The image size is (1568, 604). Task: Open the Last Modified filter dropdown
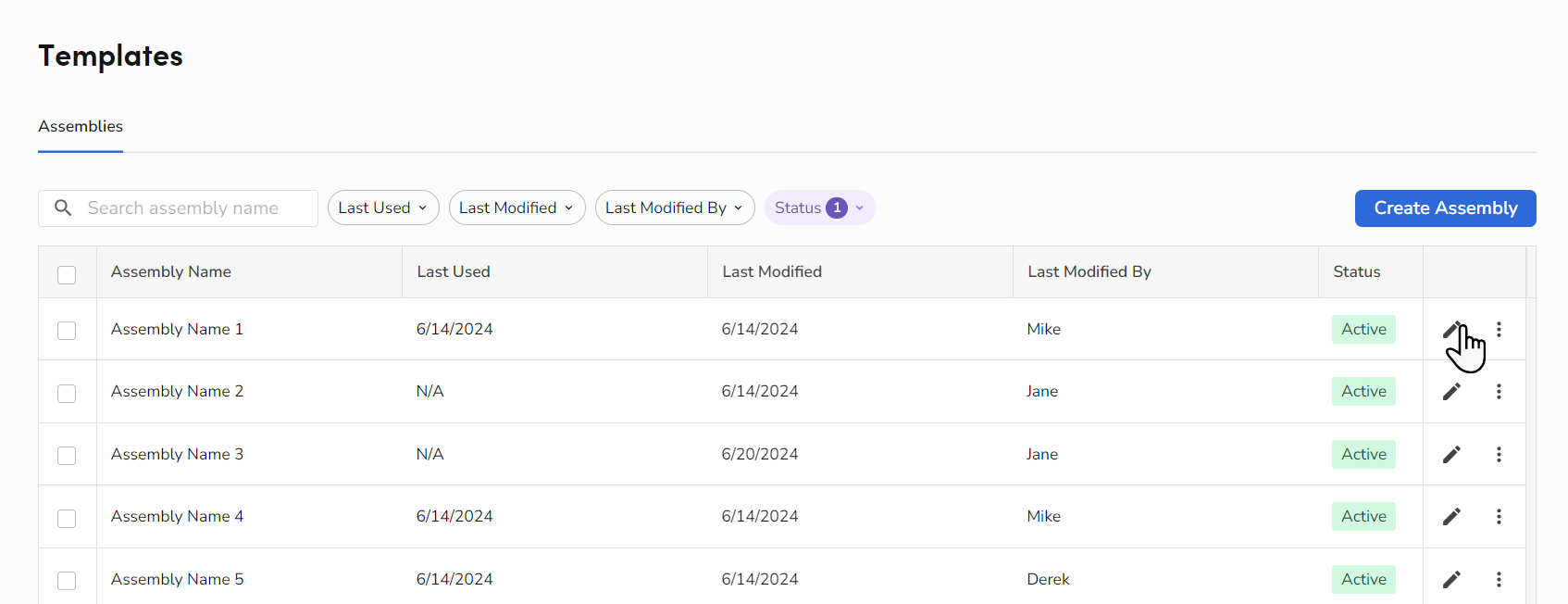tap(516, 208)
